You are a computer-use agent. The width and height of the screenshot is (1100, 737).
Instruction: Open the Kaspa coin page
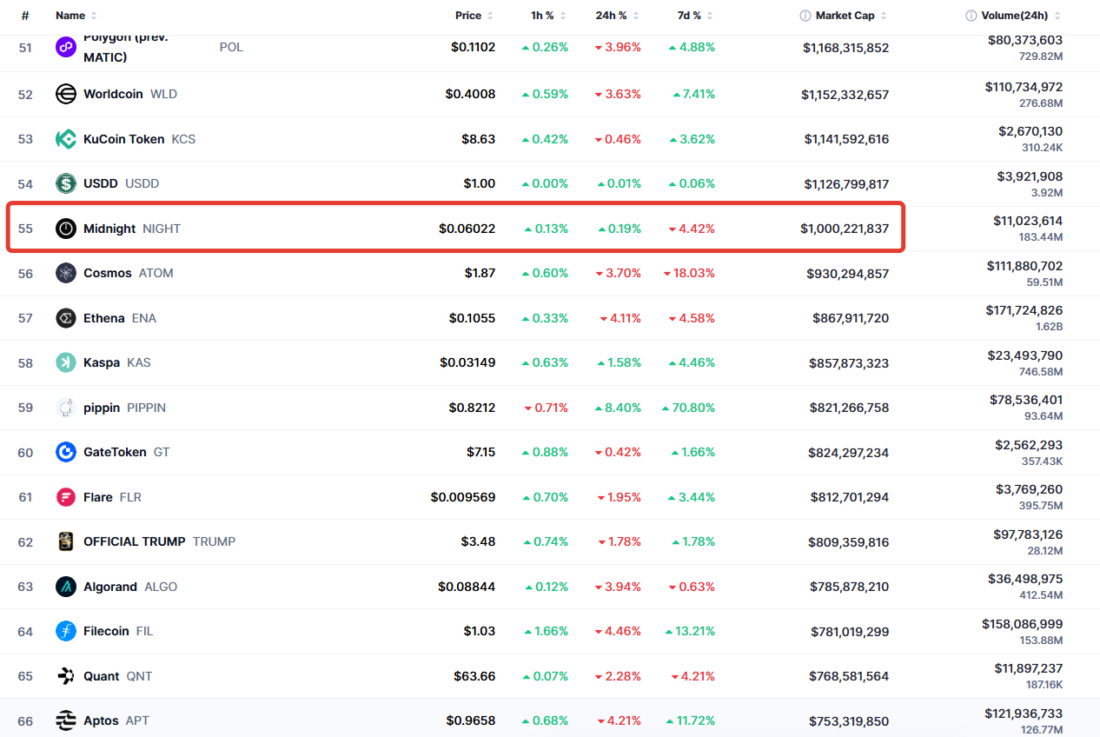click(x=102, y=363)
